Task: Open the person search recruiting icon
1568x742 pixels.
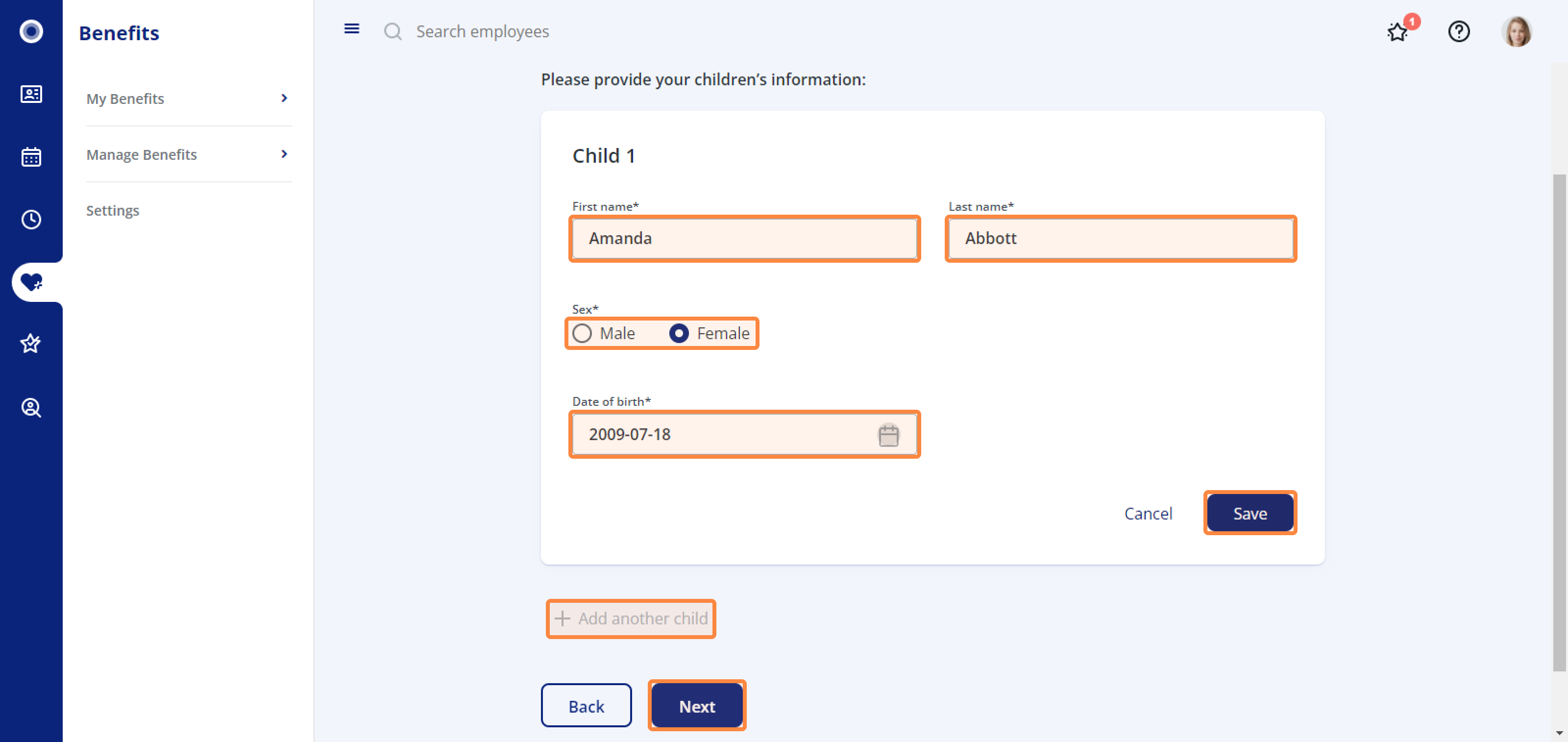Action: pos(31,407)
